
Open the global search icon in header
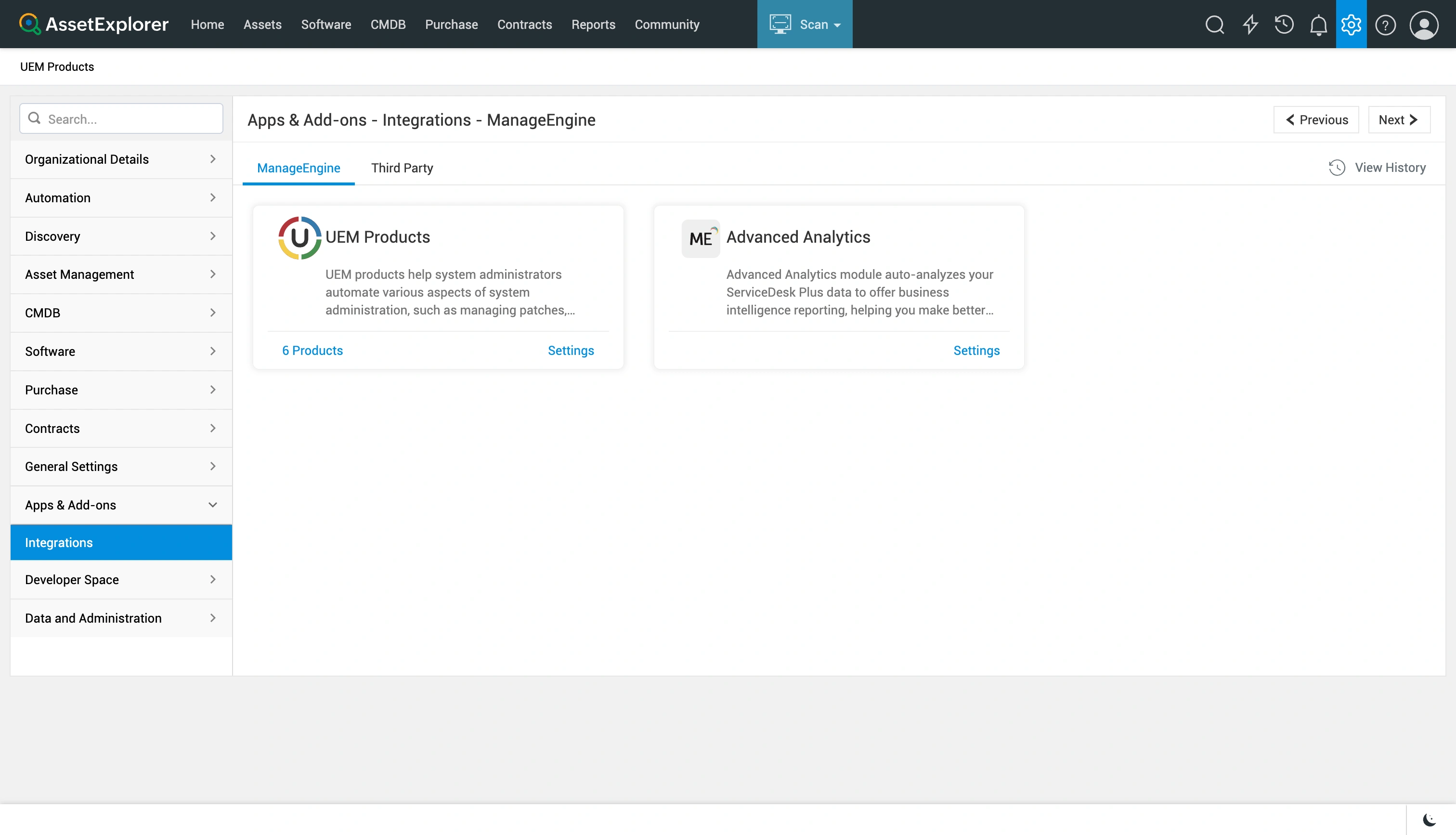pos(1214,25)
